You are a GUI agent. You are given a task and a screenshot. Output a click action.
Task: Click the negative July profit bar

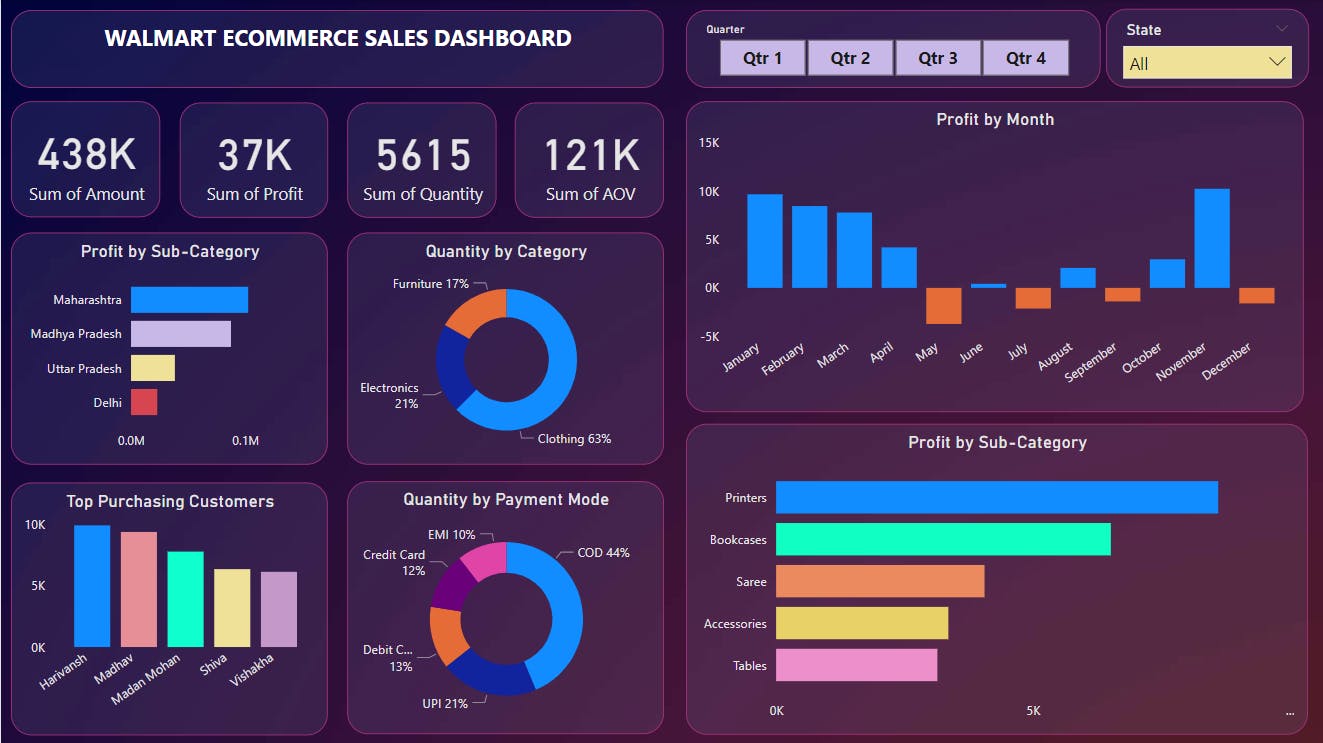(x=1033, y=298)
